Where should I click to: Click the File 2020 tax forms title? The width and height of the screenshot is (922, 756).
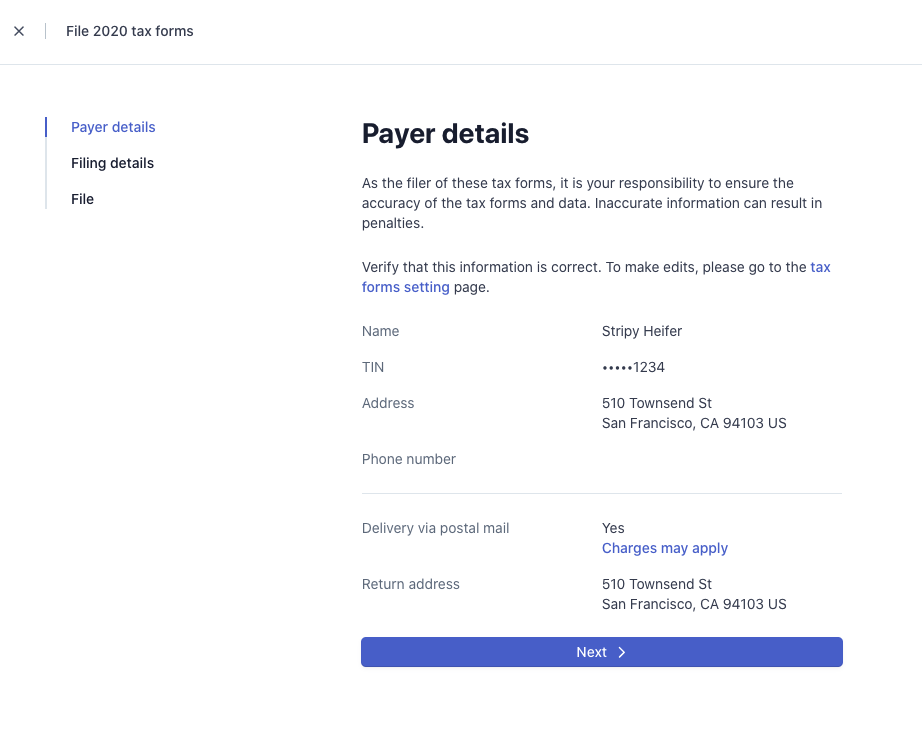point(129,31)
